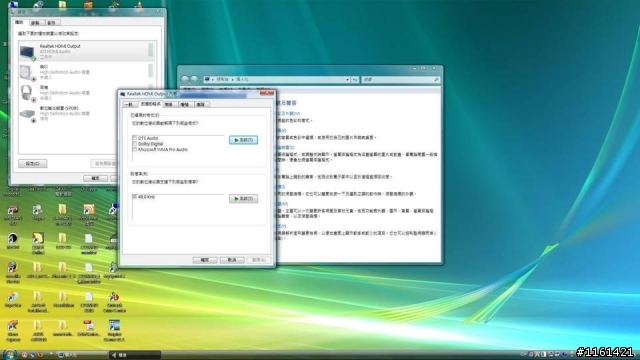Open the Windows Start orb

[x=9, y=354]
